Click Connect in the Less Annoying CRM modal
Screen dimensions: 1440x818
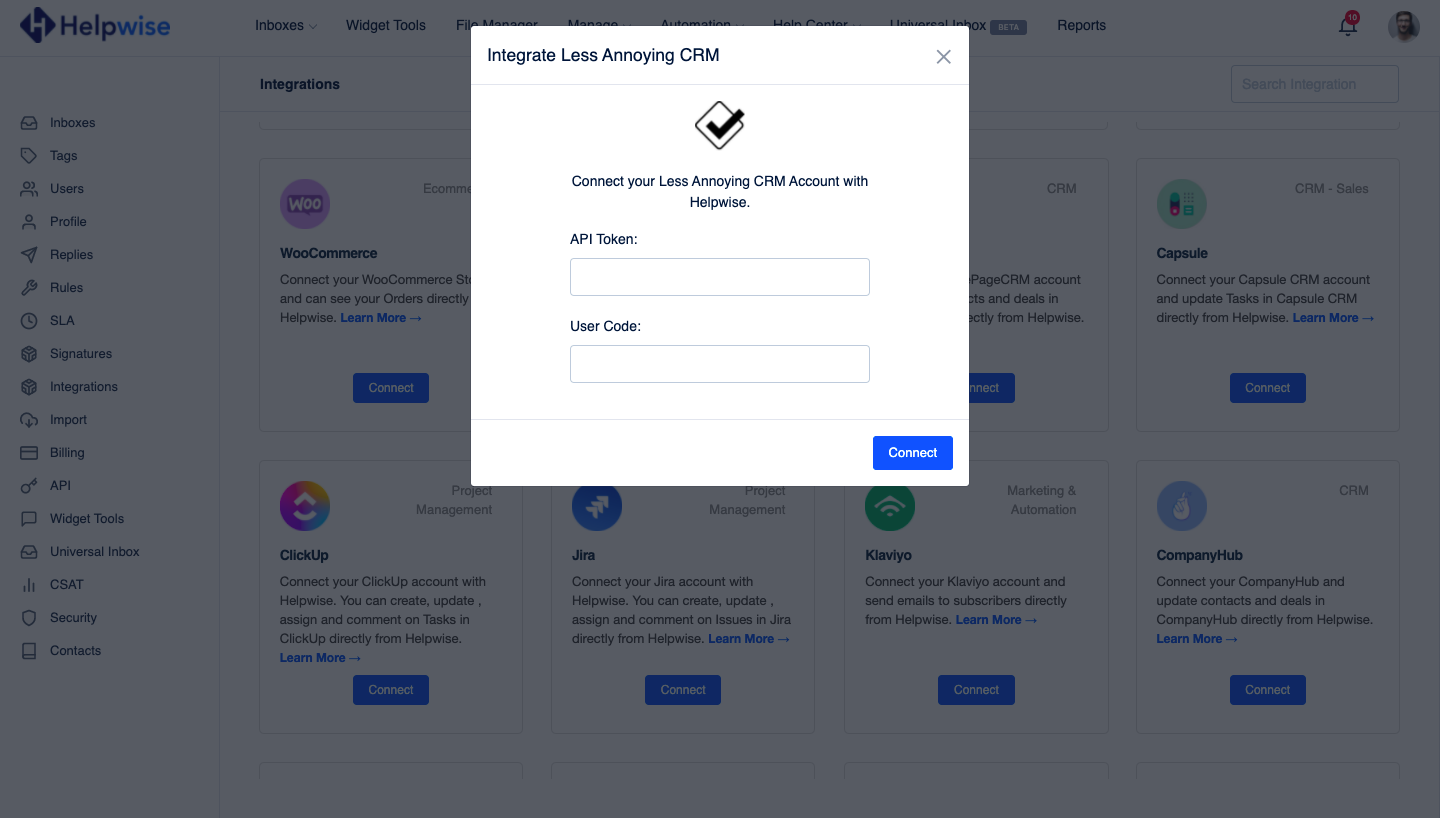click(912, 452)
